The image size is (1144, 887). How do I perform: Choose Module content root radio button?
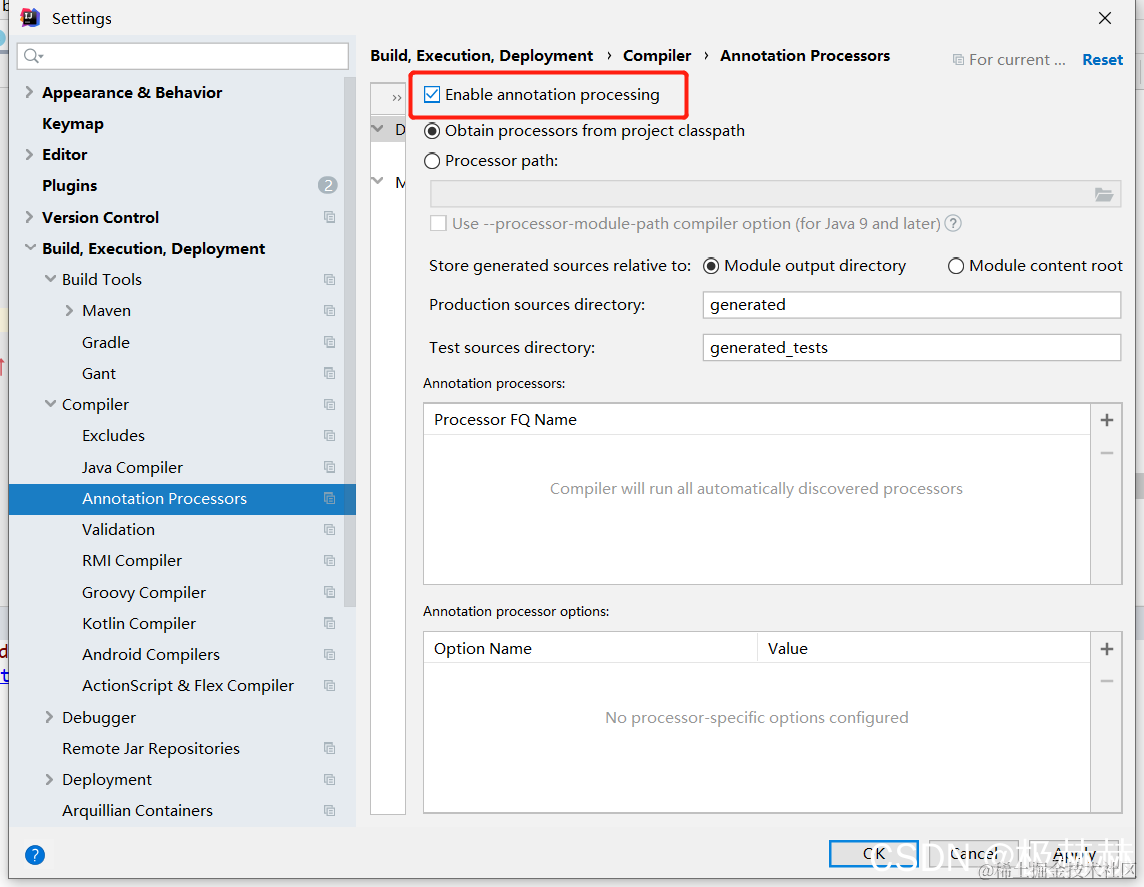point(956,266)
